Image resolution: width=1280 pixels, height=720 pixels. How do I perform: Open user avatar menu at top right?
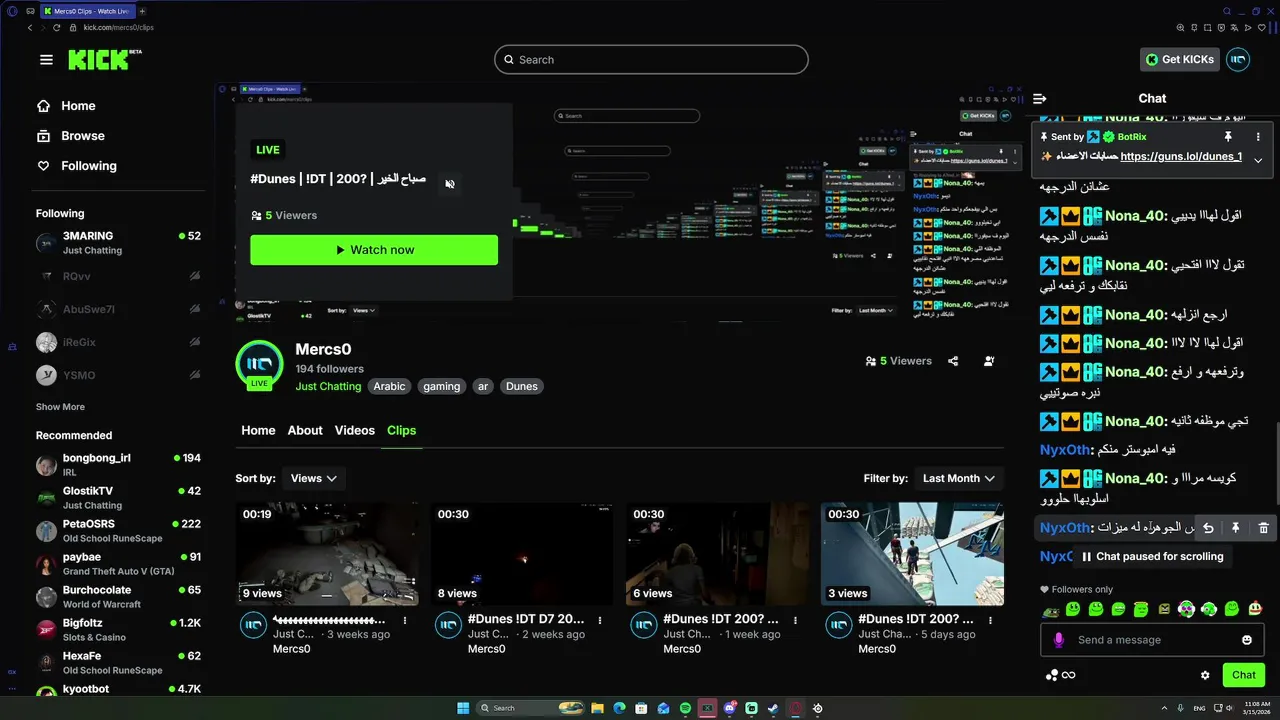coord(1238,60)
